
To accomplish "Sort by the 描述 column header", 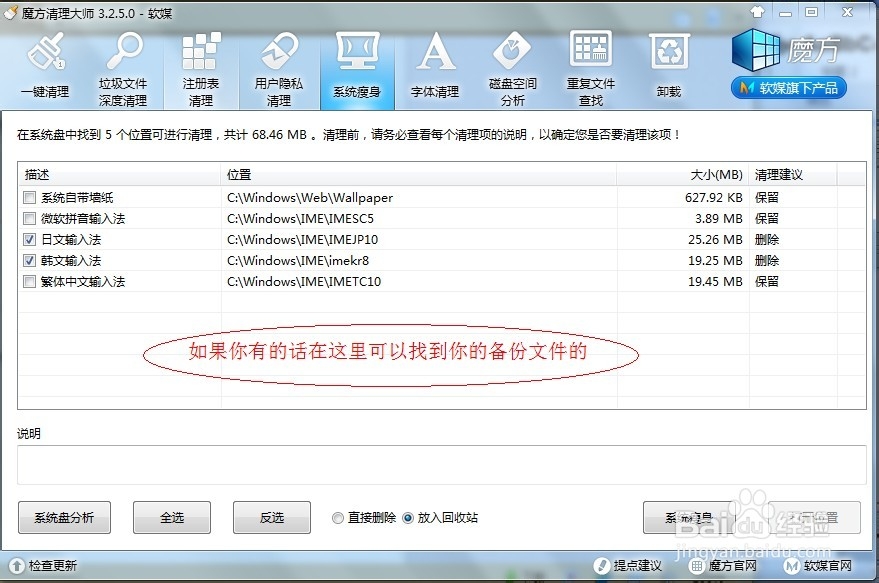I will click(x=119, y=174).
